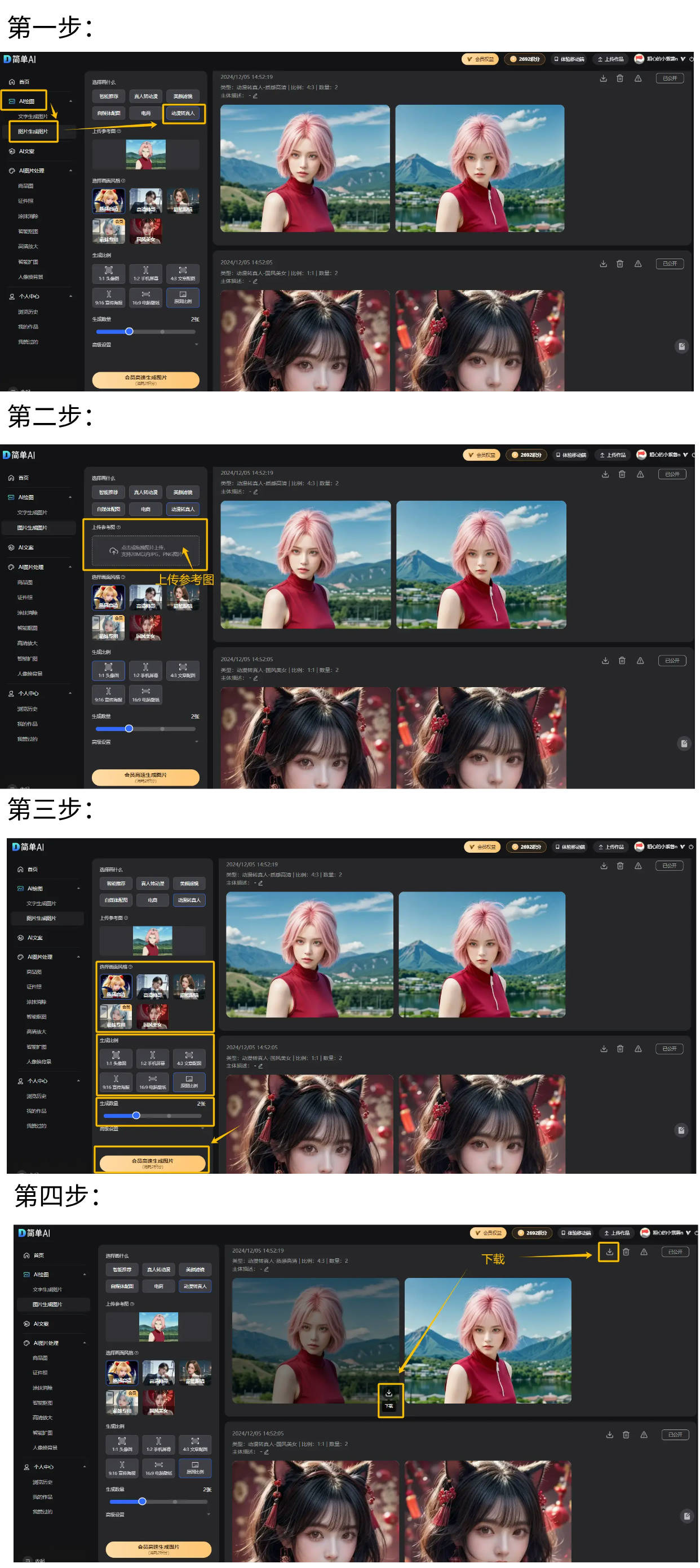In step one, click the floating note icon at right edge
Image resolution: width=700 pixels, height=1568 pixels.
coord(681,346)
